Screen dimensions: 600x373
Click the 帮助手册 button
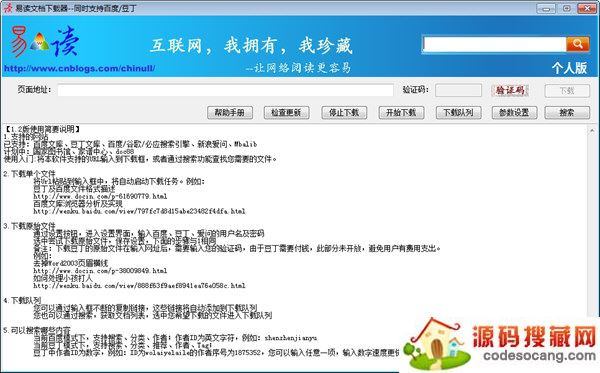click(x=230, y=112)
